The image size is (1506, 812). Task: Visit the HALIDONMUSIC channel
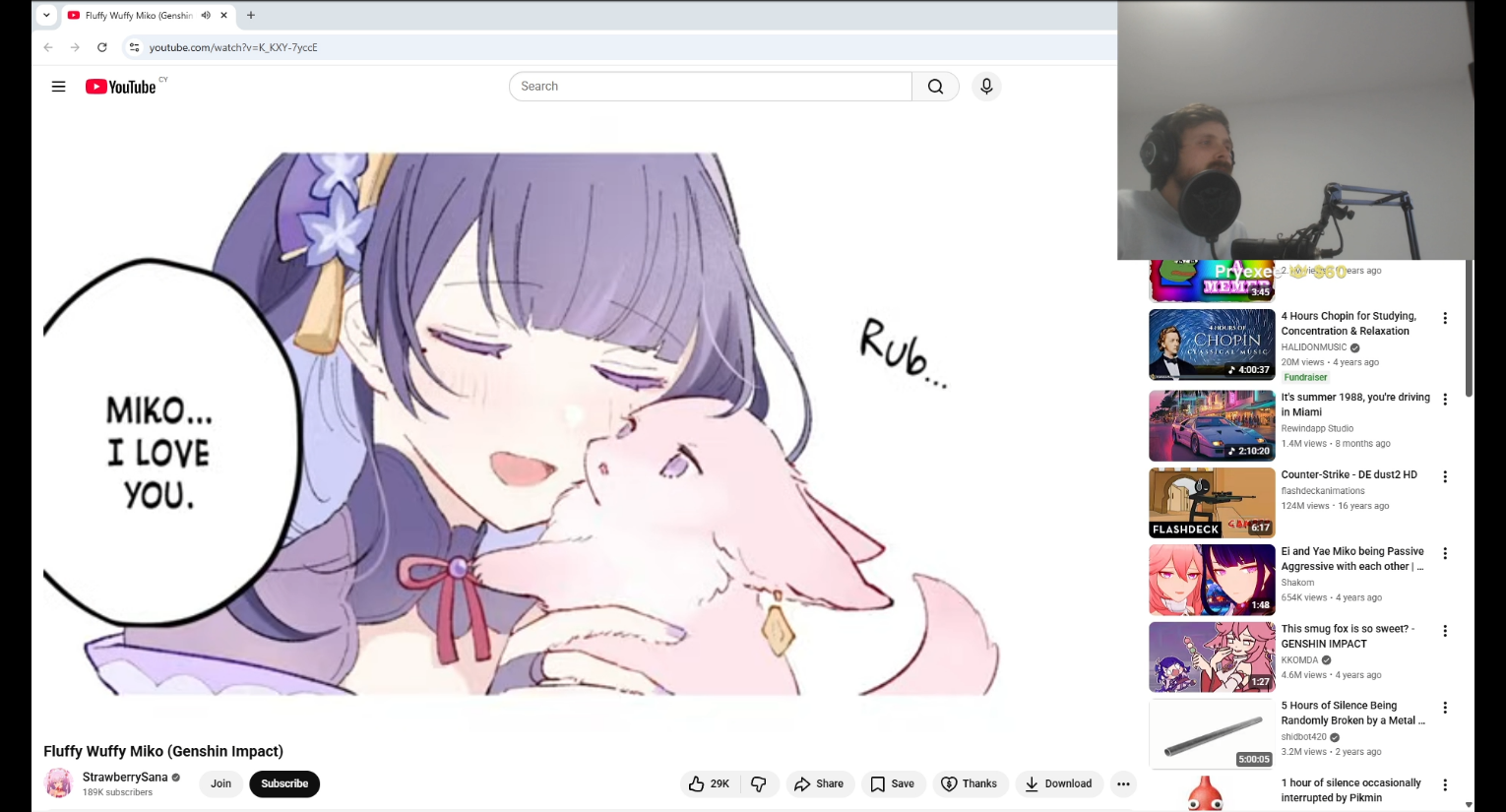coord(1314,347)
